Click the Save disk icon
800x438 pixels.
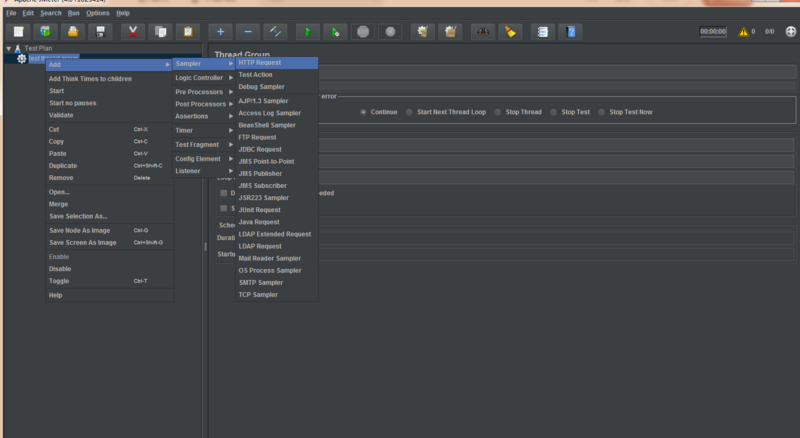101,32
